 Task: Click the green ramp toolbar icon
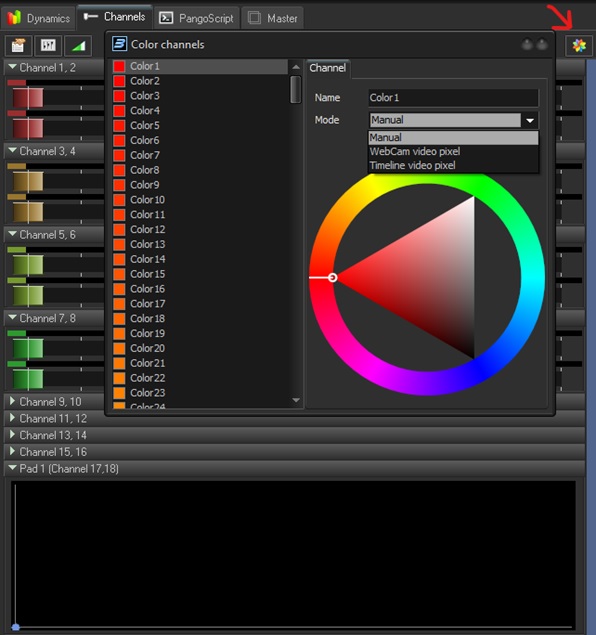coord(78,45)
